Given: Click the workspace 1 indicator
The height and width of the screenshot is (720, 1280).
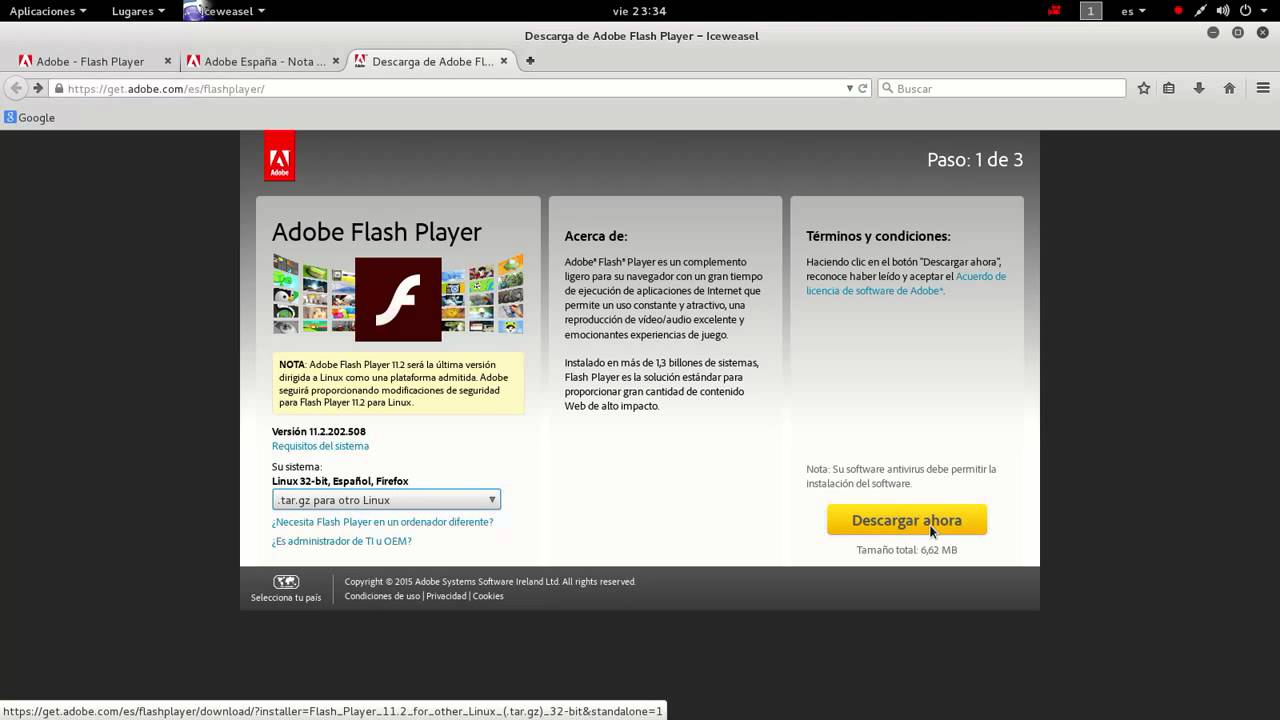Looking at the screenshot, I should (x=1091, y=11).
